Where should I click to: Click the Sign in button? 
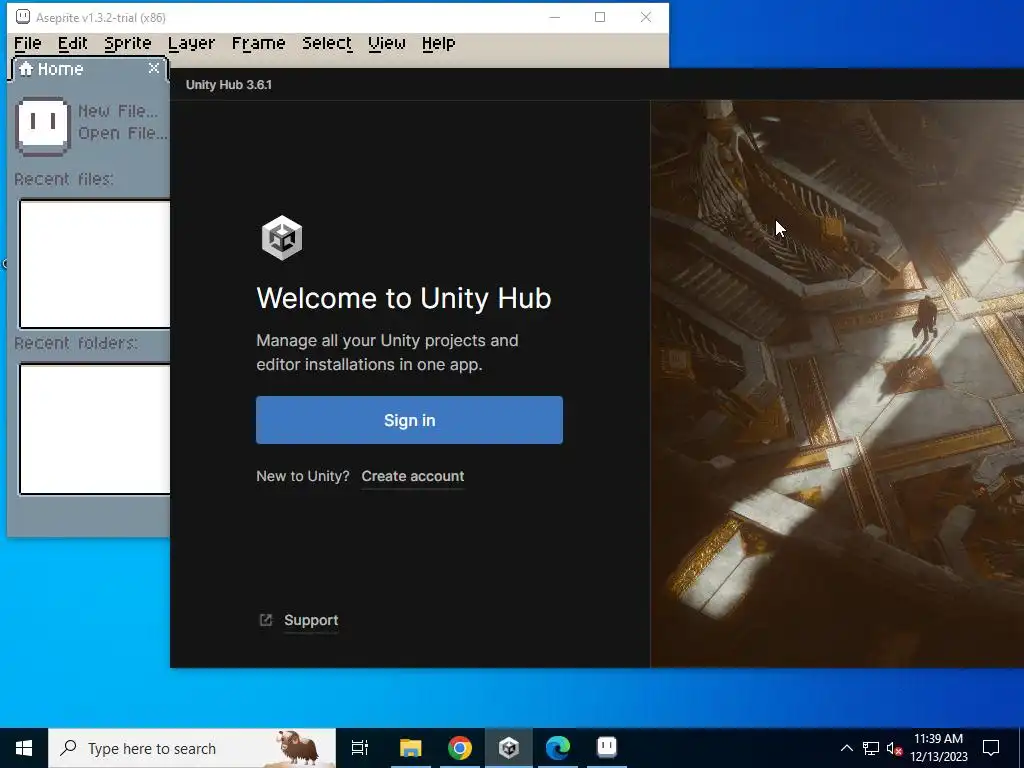pyautogui.click(x=409, y=420)
